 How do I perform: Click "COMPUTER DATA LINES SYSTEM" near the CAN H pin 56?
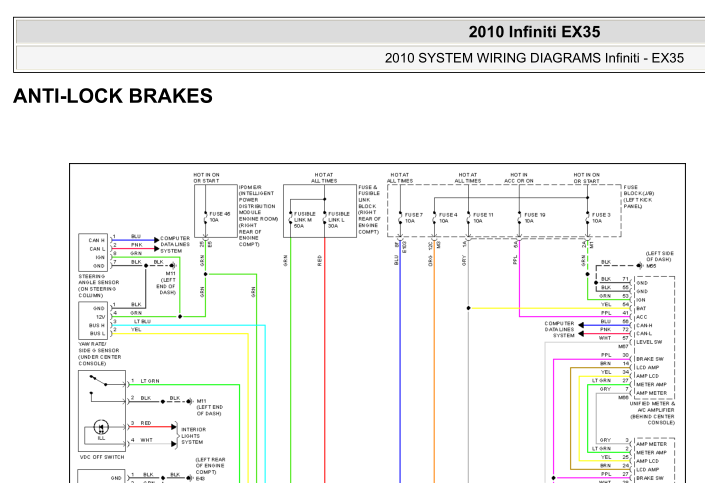click(559, 329)
